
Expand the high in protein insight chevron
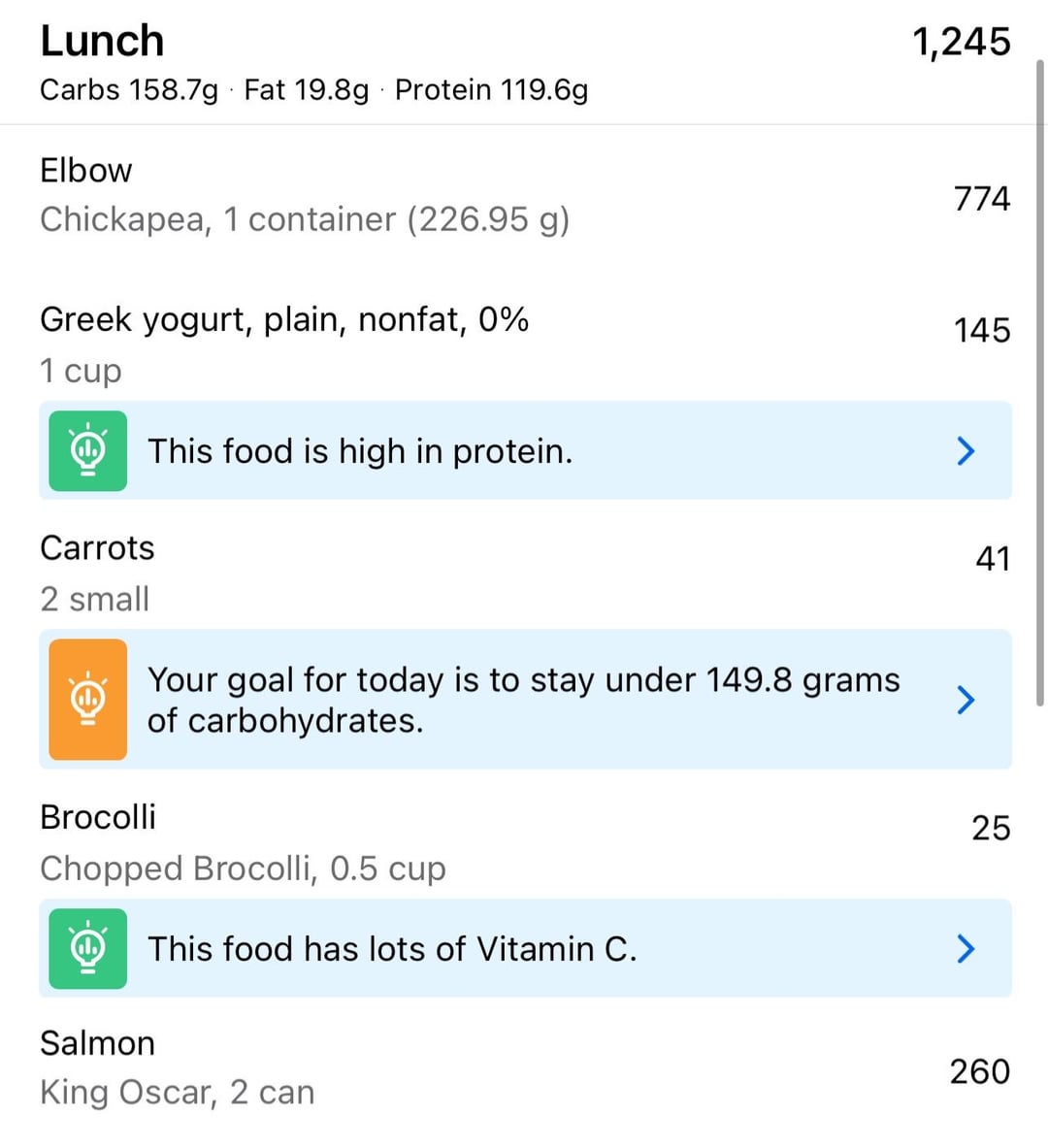click(966, 451)
